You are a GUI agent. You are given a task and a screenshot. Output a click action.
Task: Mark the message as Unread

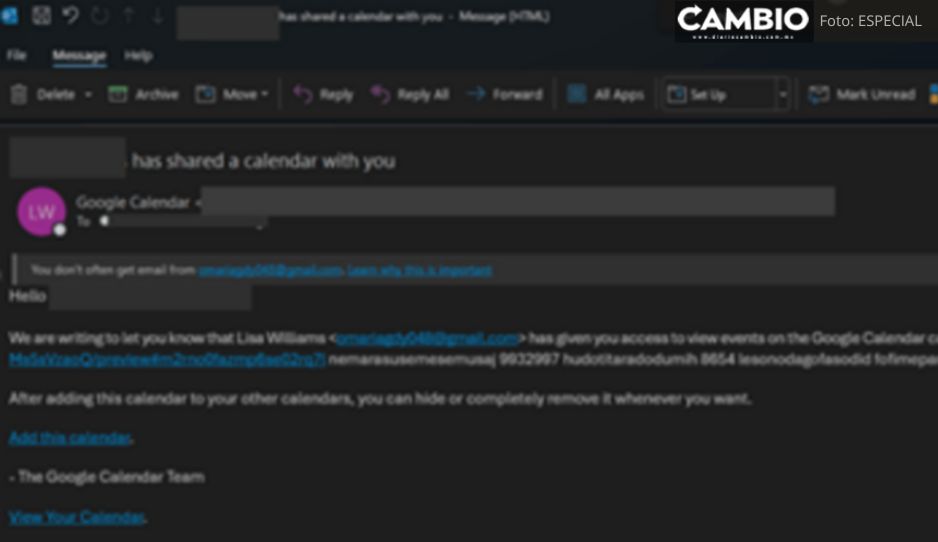click(x=861, y=95)
